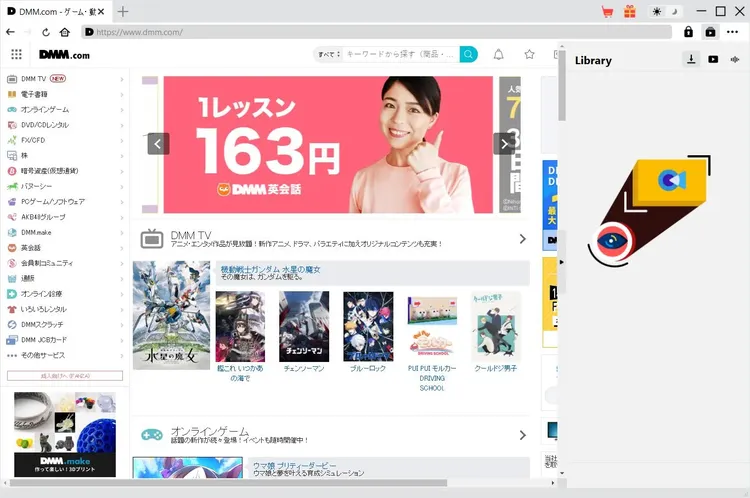750x498 pixels.
Task: Open the notifications bell icon
Action: [x=499, y=54]
